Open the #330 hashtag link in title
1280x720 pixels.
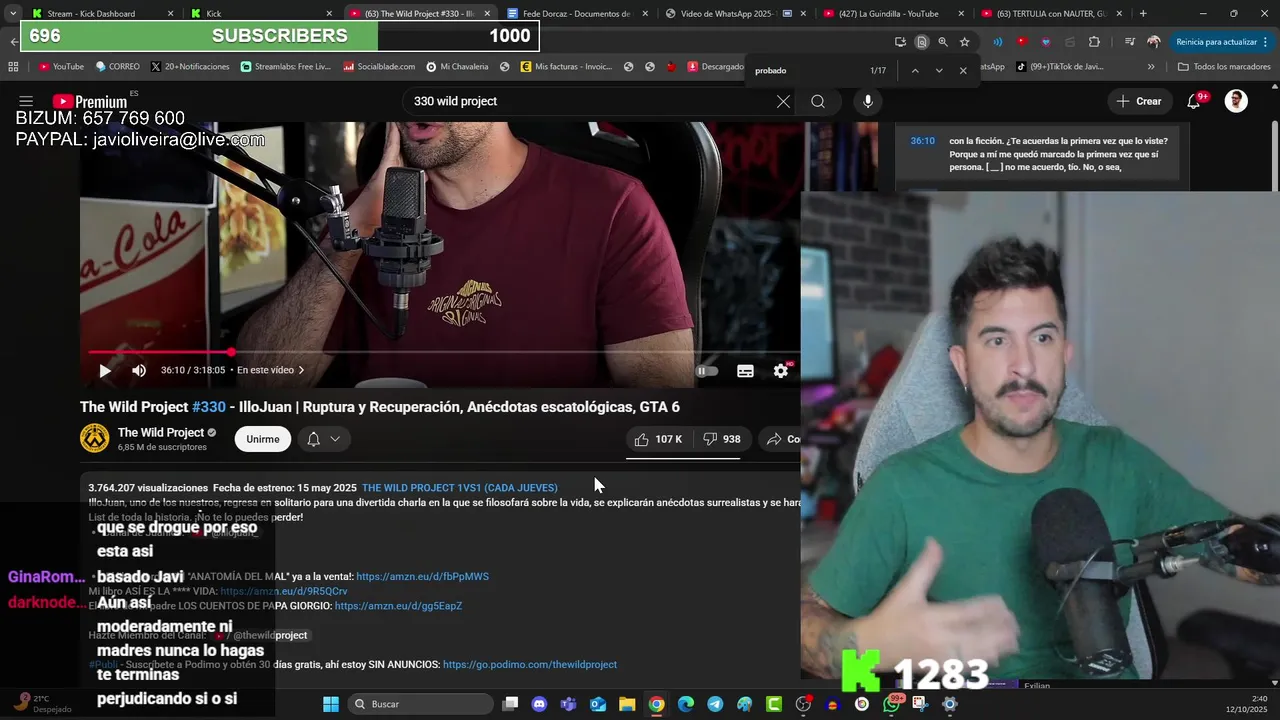[x=209, y=407]
